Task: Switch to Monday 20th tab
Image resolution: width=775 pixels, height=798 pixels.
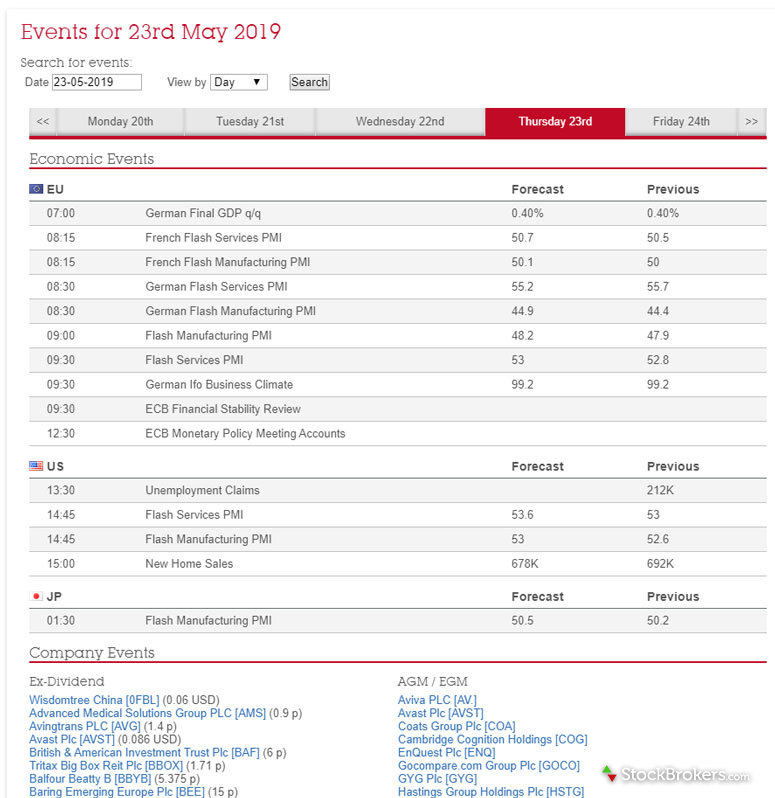Action: [120, 122]
